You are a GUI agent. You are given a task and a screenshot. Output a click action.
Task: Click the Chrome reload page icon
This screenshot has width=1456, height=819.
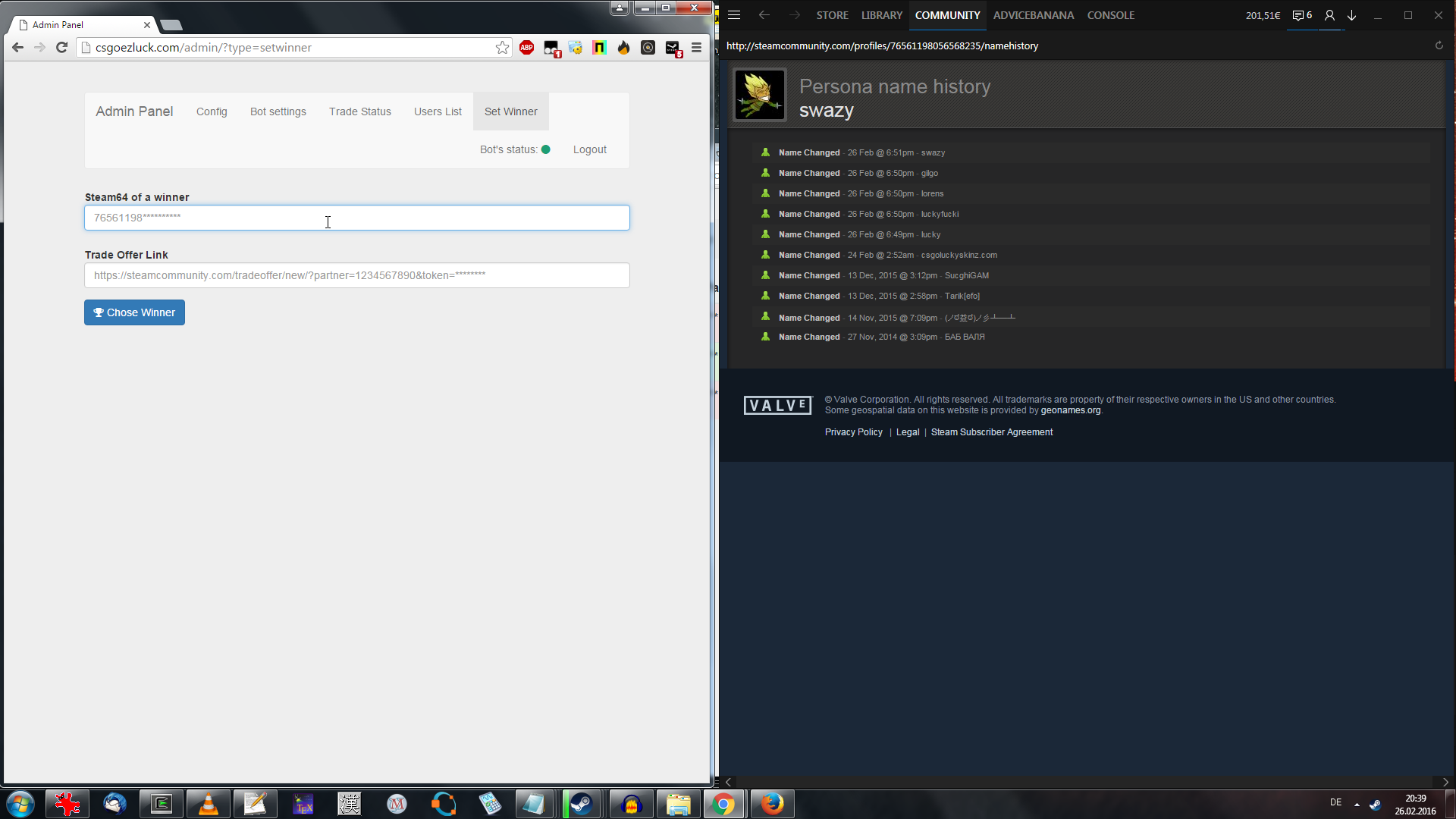[62, 47]
